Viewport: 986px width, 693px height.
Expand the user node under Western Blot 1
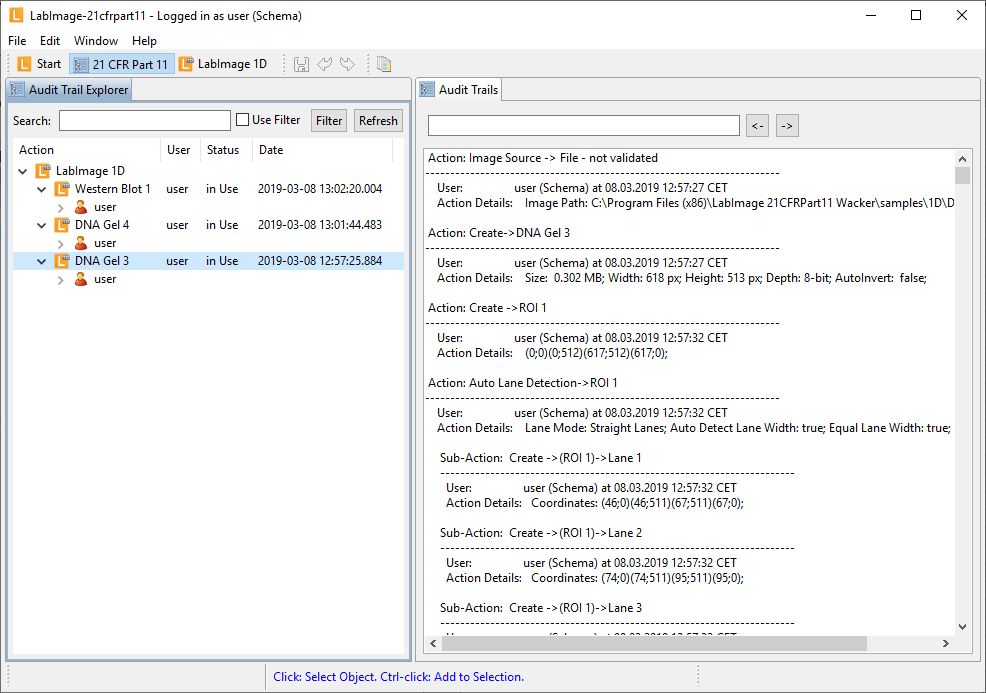click(60, 208)
